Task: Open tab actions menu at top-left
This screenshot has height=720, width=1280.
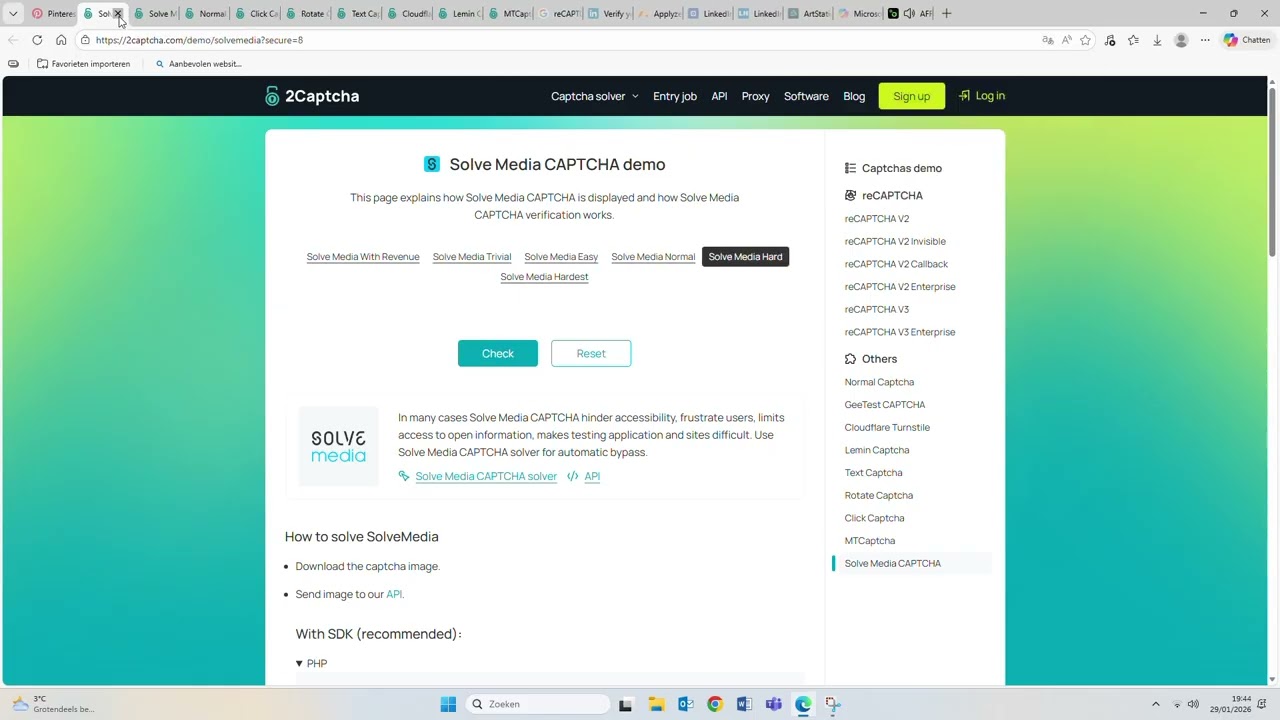Action: point(13,14)
